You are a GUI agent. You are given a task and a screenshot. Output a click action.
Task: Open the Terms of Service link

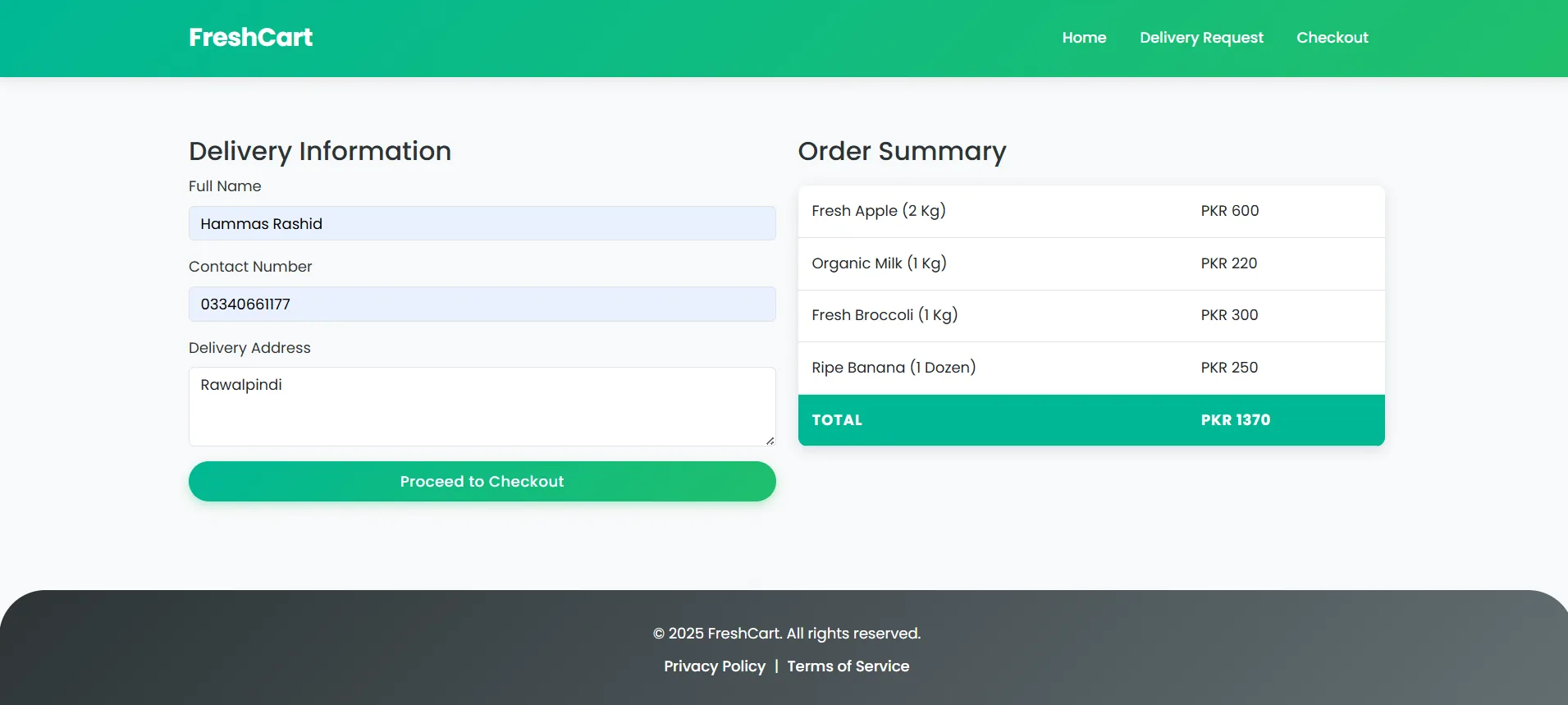coord(848,666)
